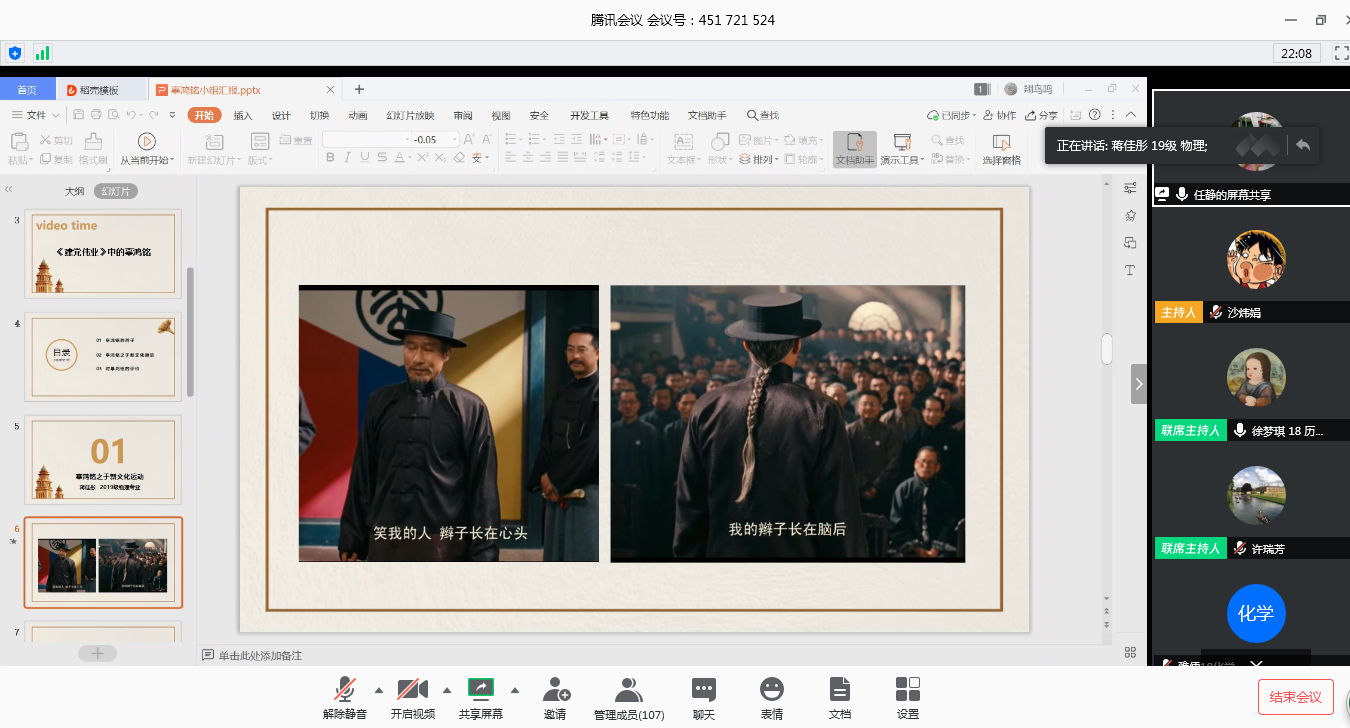This screenshot has width=1350, height=728.
Task: Expand video options arrow beside 开启视频
Action: coord(446,689)
